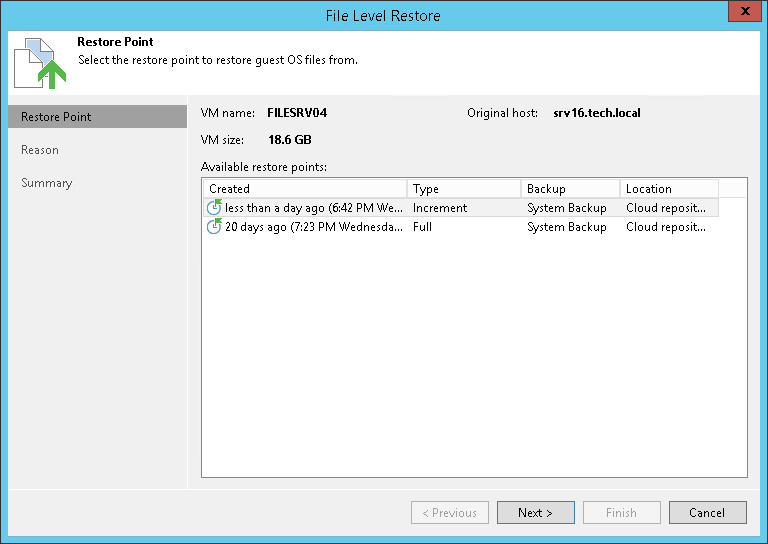Sort by Type column header
The height and width of the screenshot is (544, 768).
(463, 189)
